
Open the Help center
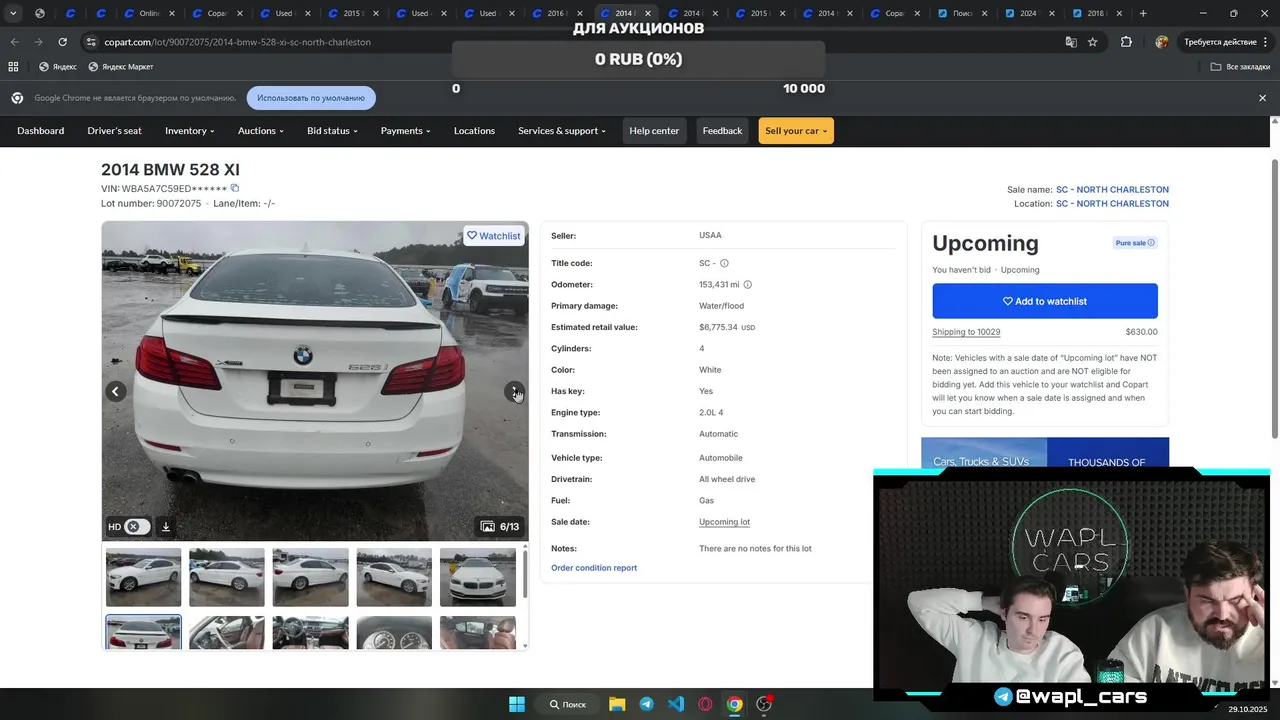coord(654,131)
